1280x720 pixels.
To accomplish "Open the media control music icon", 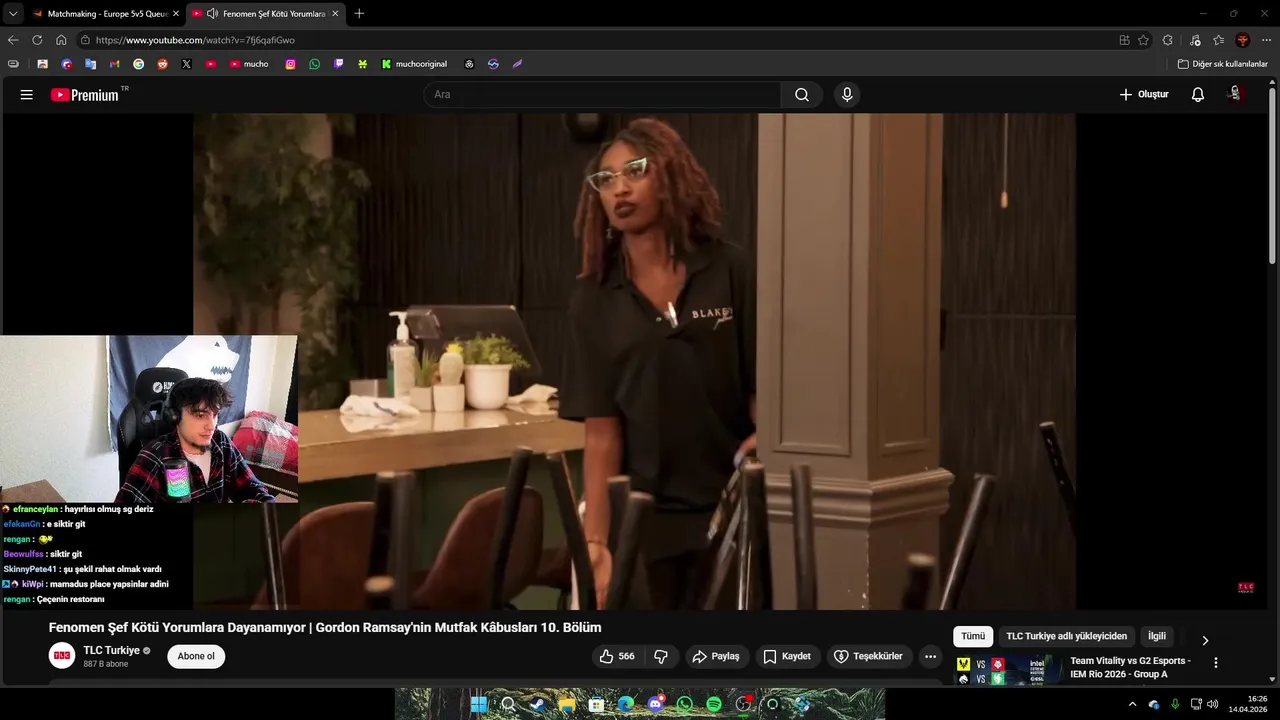I will [1195, 40].
